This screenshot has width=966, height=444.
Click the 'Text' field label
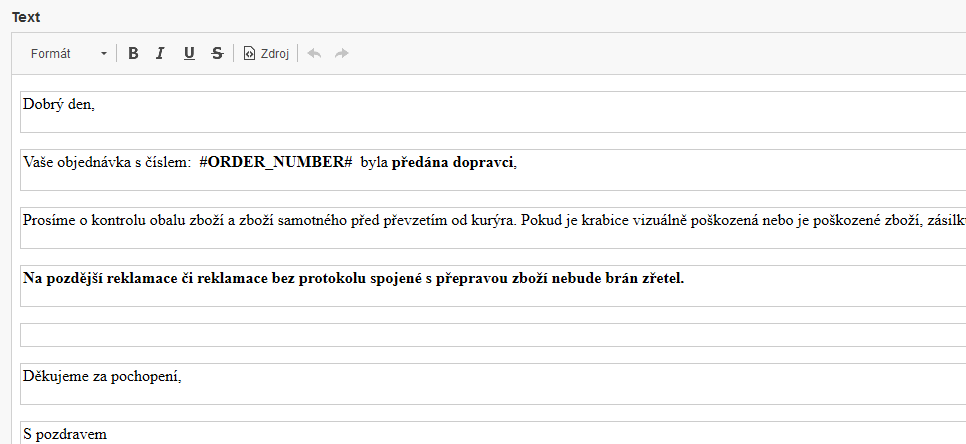(26, 18)
